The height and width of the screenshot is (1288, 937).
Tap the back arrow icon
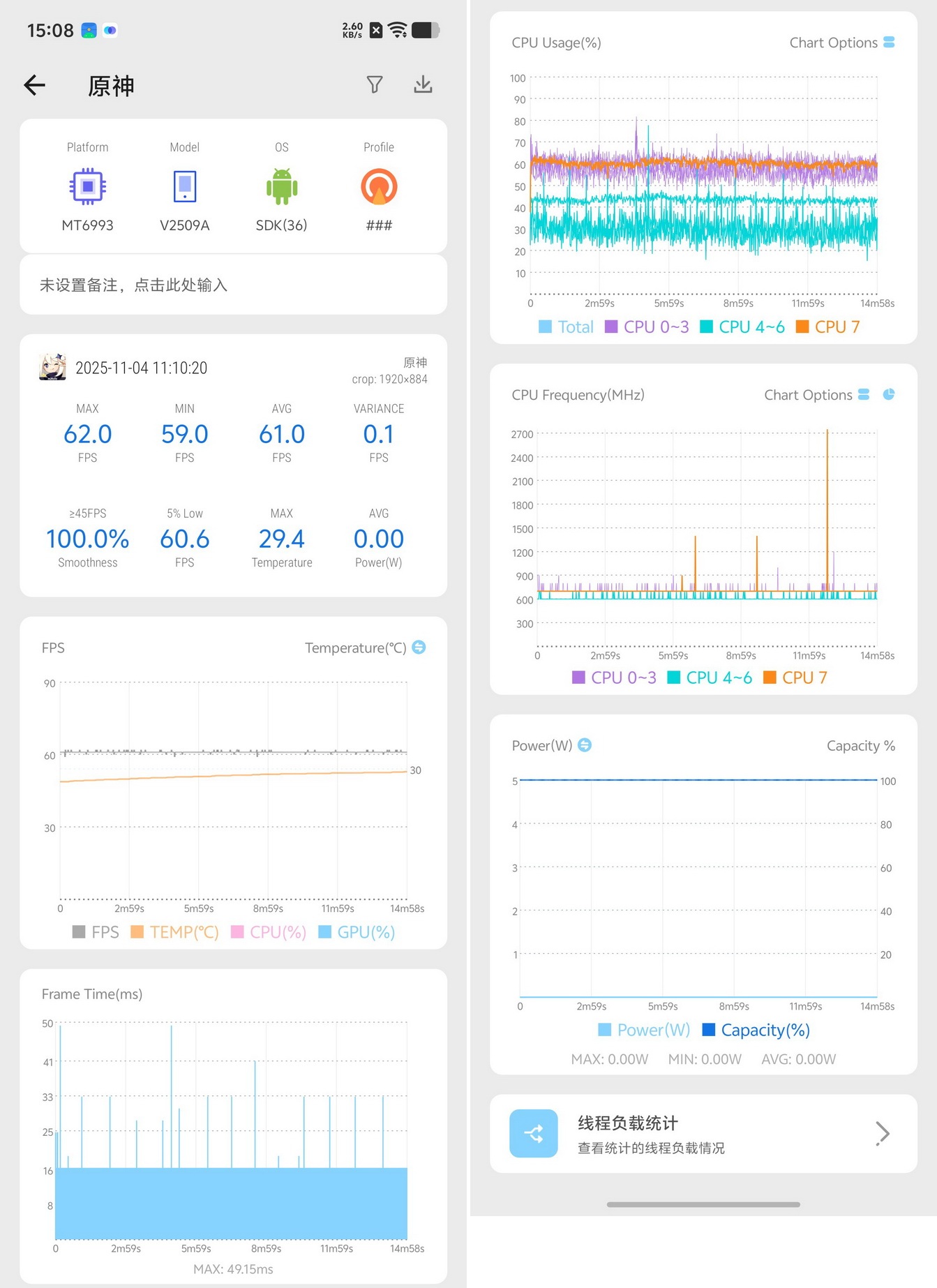34,85
